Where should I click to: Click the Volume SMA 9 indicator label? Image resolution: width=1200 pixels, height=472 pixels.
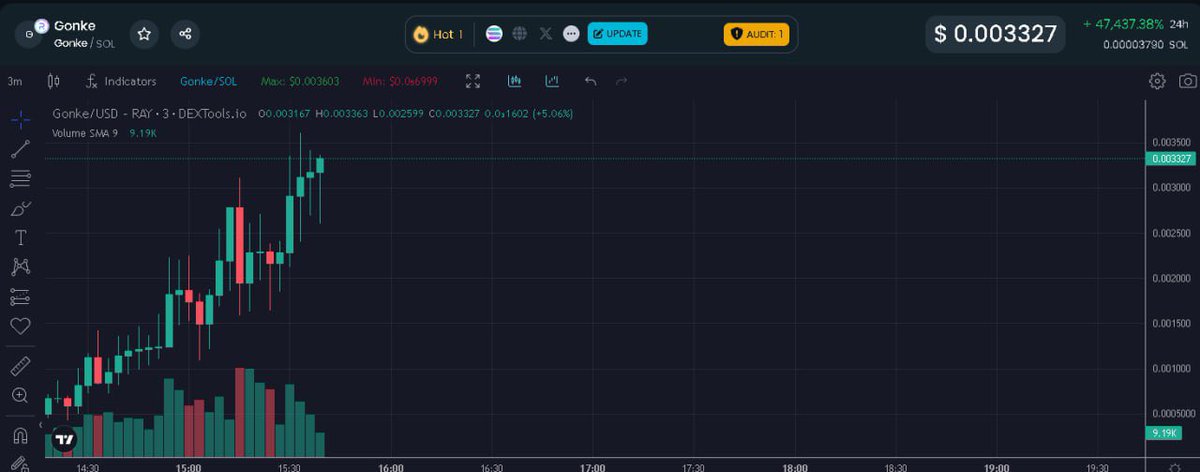pyautogui.click(x=85, y=131)
